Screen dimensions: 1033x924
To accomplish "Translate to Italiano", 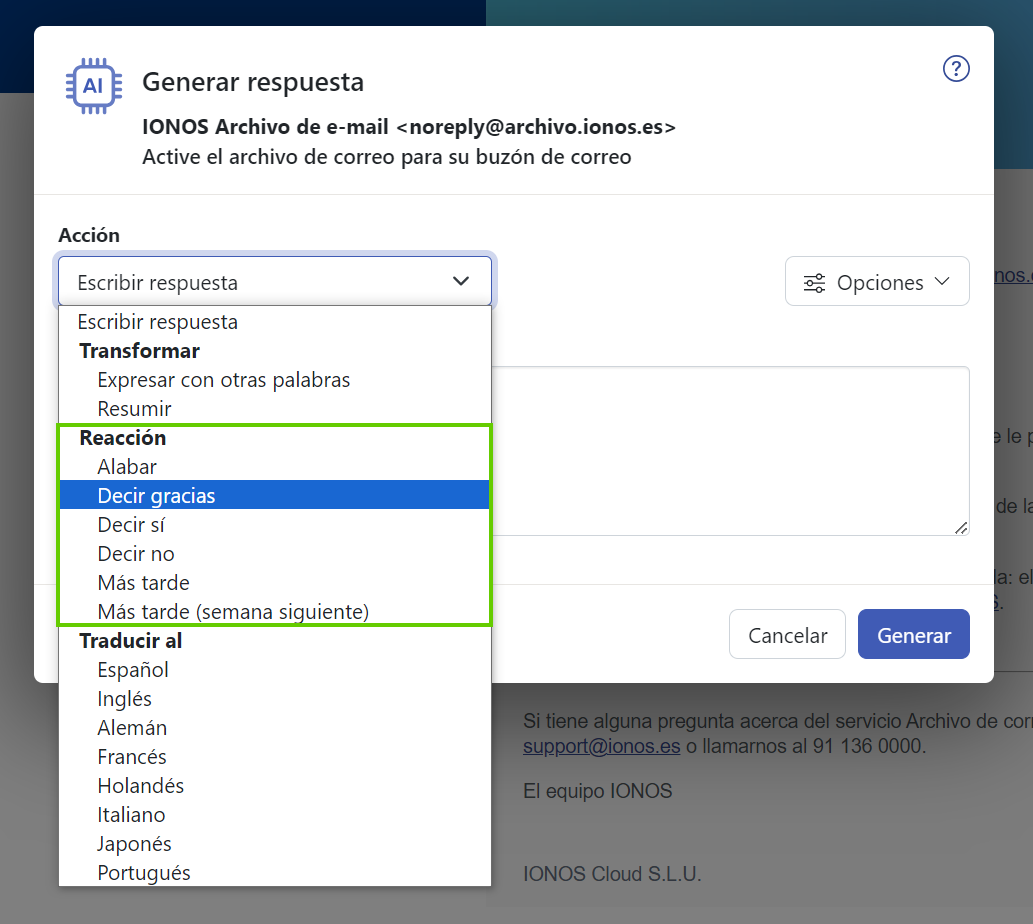I will [275, 815].
